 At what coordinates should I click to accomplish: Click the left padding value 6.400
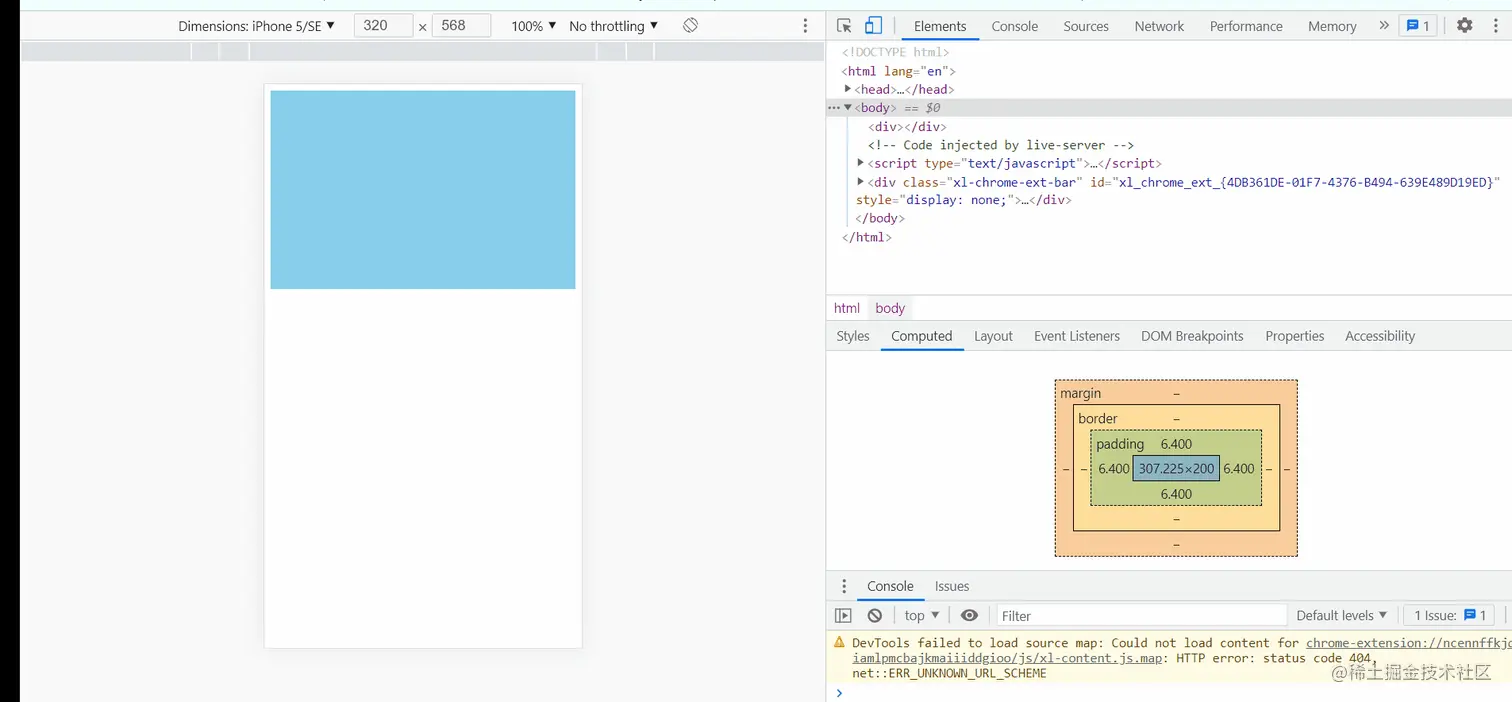pos(1114,468)
